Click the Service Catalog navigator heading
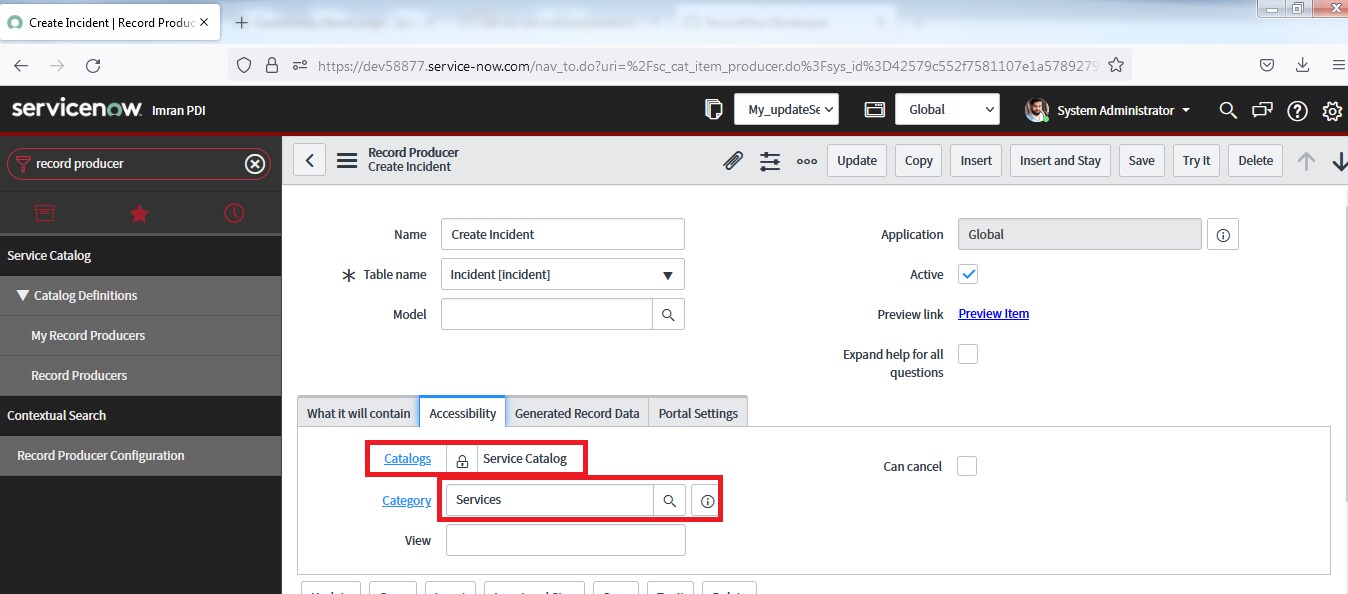The image size is (1348, 594). [49, 255]
